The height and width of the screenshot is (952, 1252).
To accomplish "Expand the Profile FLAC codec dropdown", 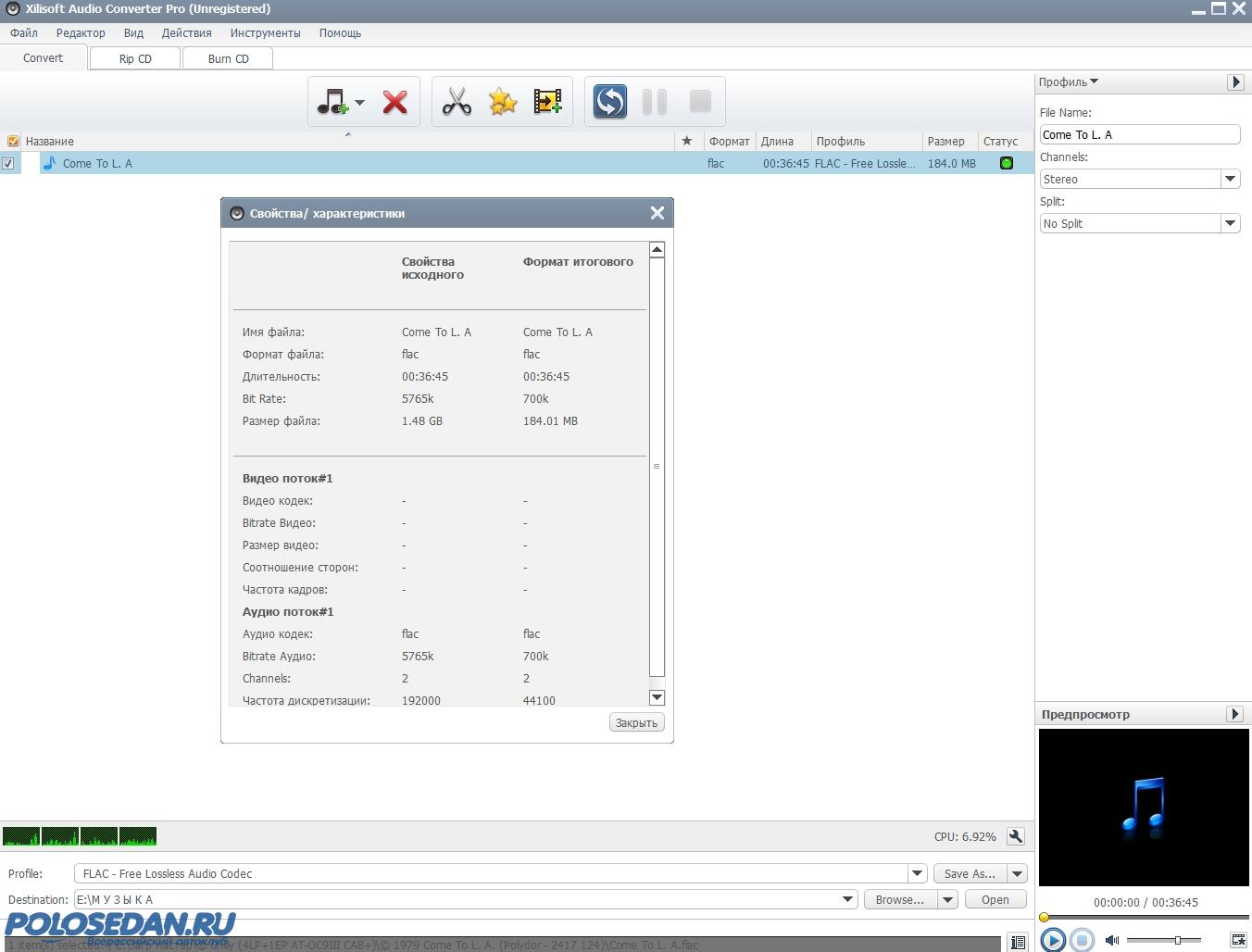I will 917,873.
